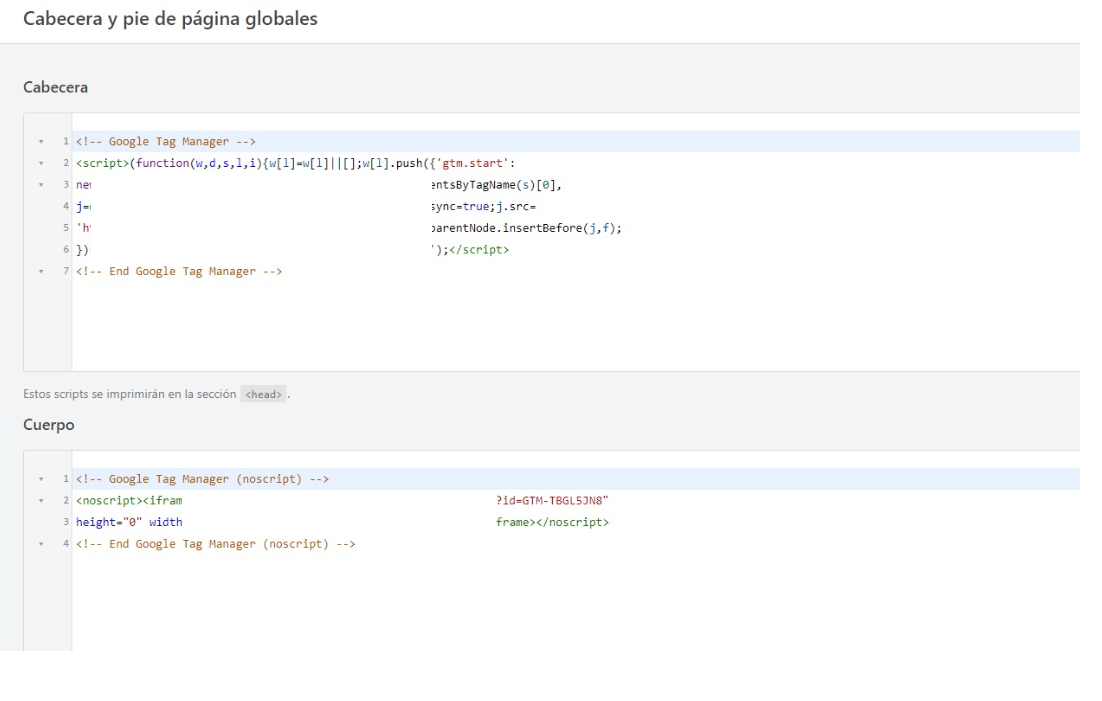The image size is (1102, 701).
Task: Click the 'Cabecera' section heading
Action: [56, 87]
